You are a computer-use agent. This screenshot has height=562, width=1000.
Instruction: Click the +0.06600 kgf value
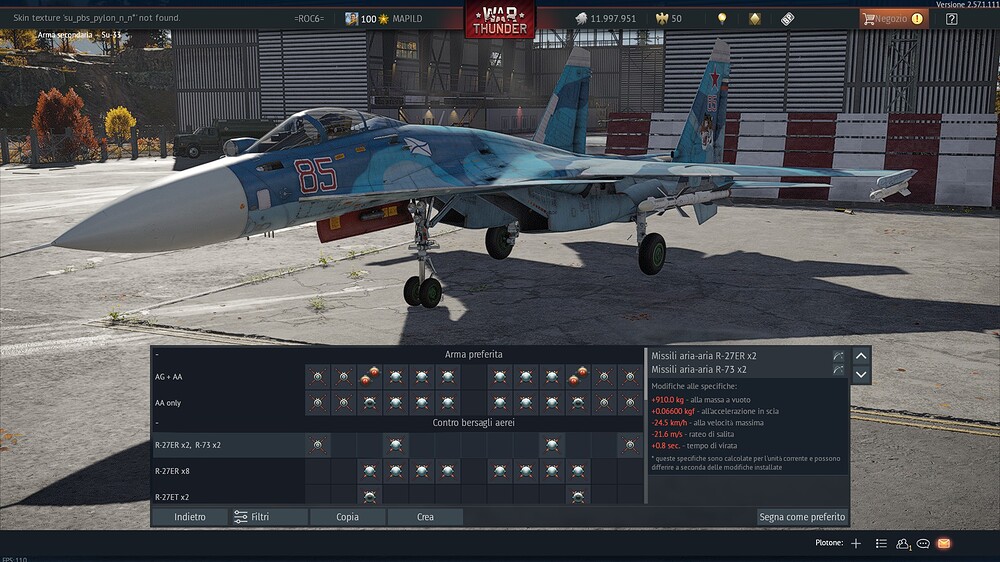(x=672, y=411)
